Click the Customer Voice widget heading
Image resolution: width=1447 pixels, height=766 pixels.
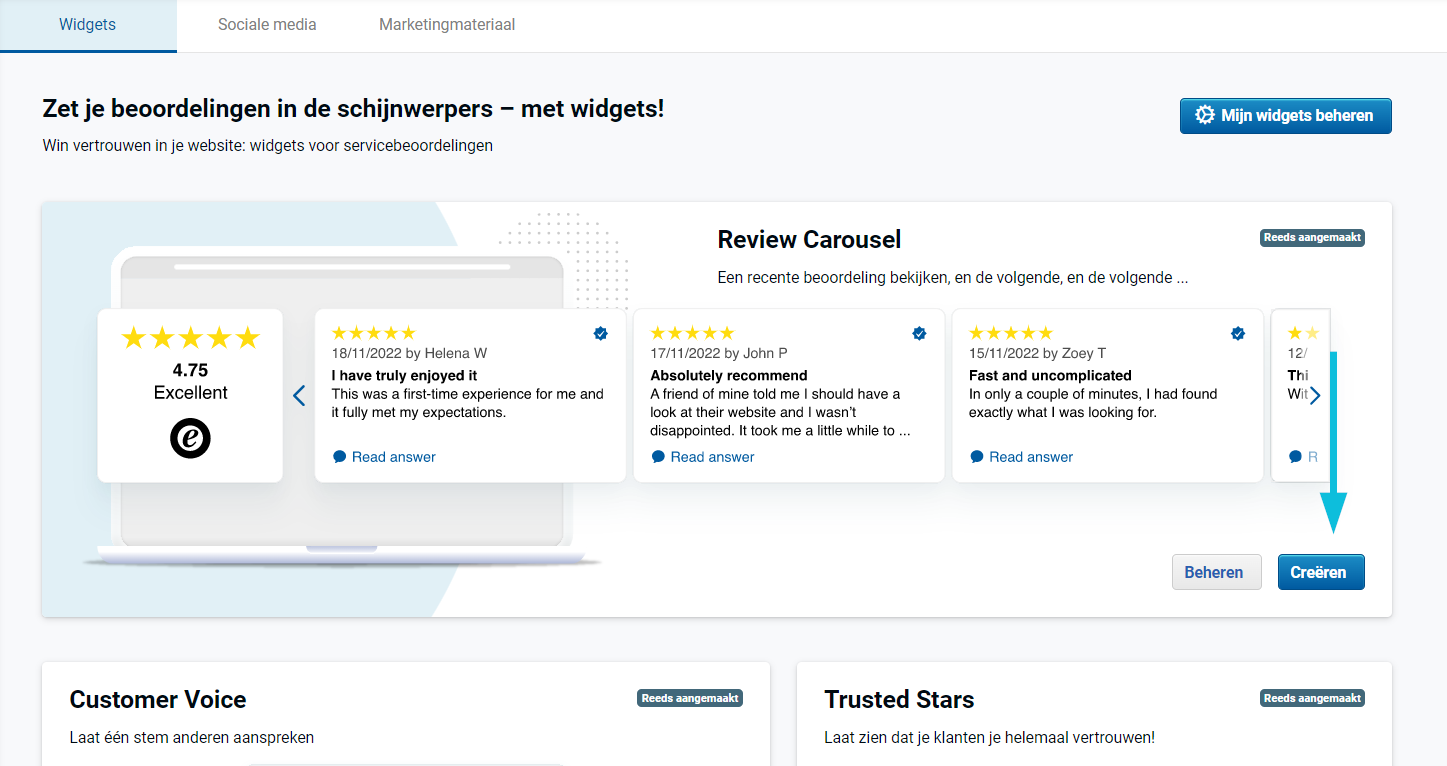tap(158, 699)
